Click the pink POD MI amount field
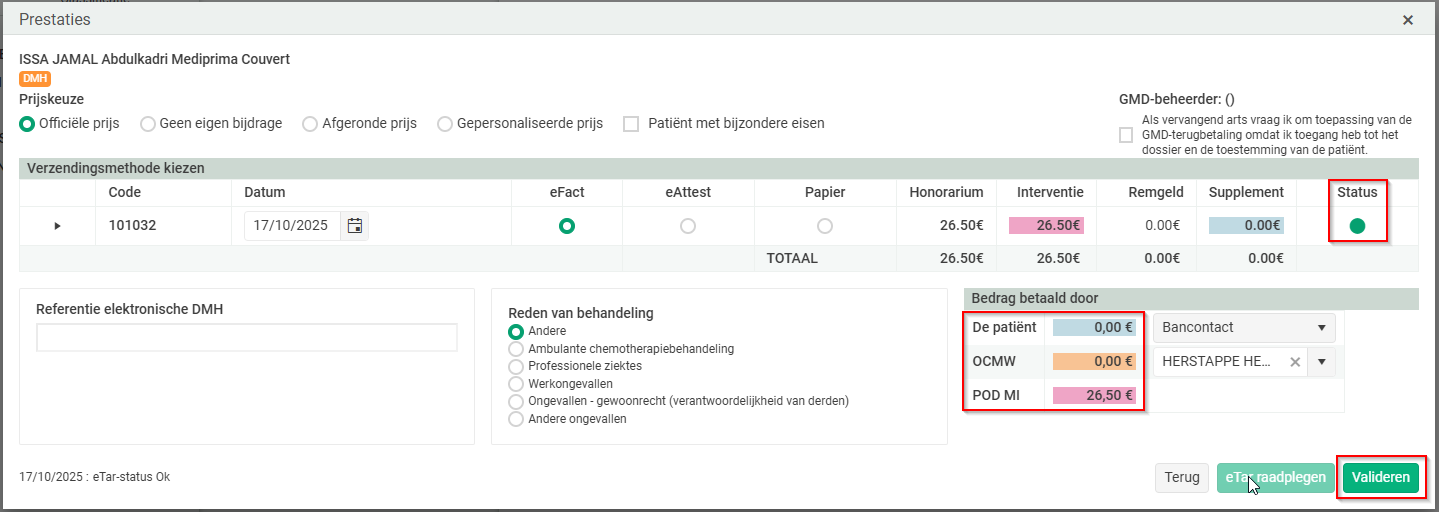The width and height of the screenshot is (1439, 512). (x=1090, y=396)
